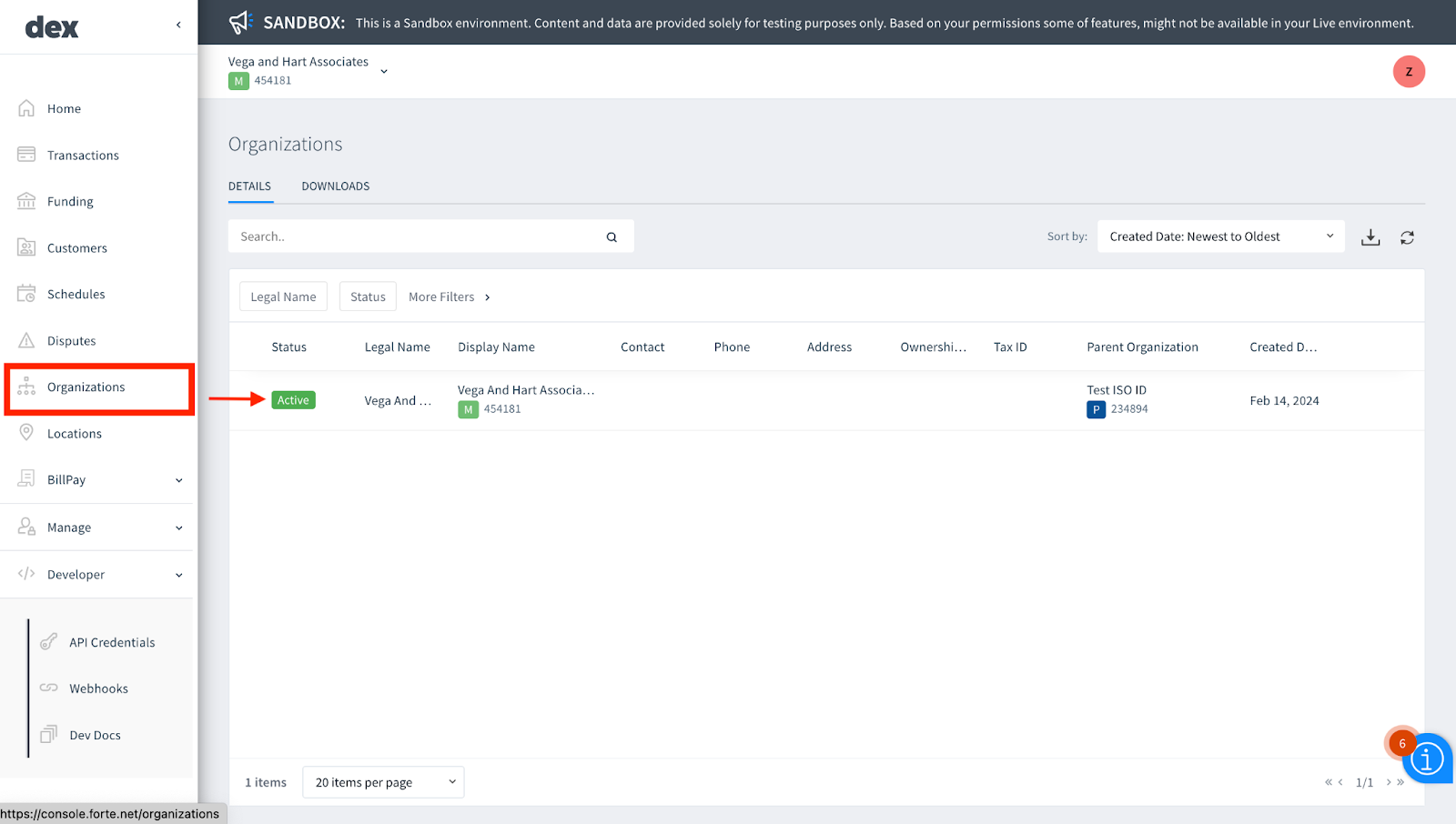This screenshot has width=1456, height=824.
Task: Open More Filters options
Action: (x=448, y=296)
